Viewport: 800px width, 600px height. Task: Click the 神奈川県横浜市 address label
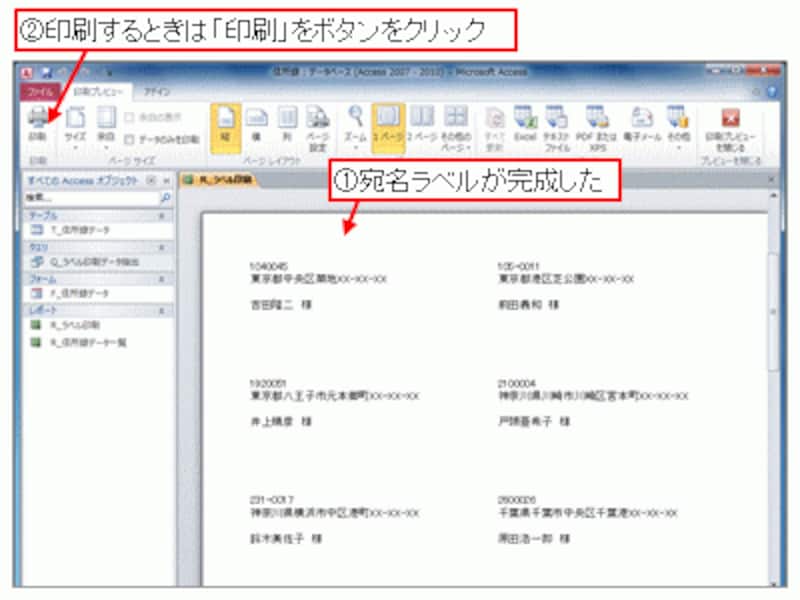[335, 513]
